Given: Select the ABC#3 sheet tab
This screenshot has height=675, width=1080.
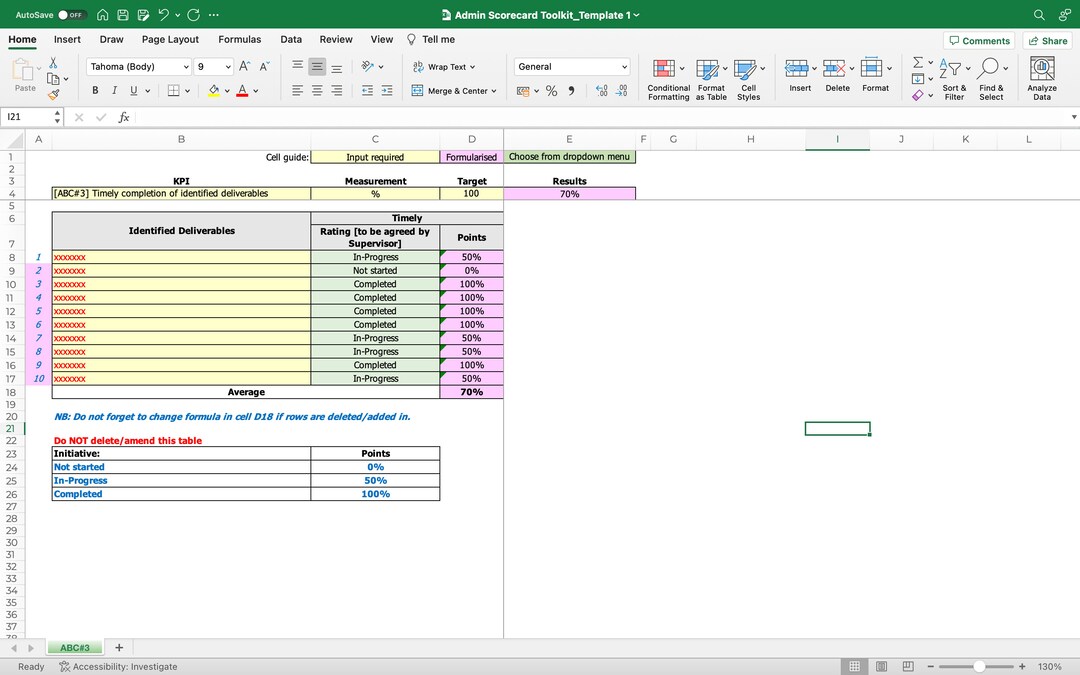Looking at the screenshot, I should coord(74,647).
